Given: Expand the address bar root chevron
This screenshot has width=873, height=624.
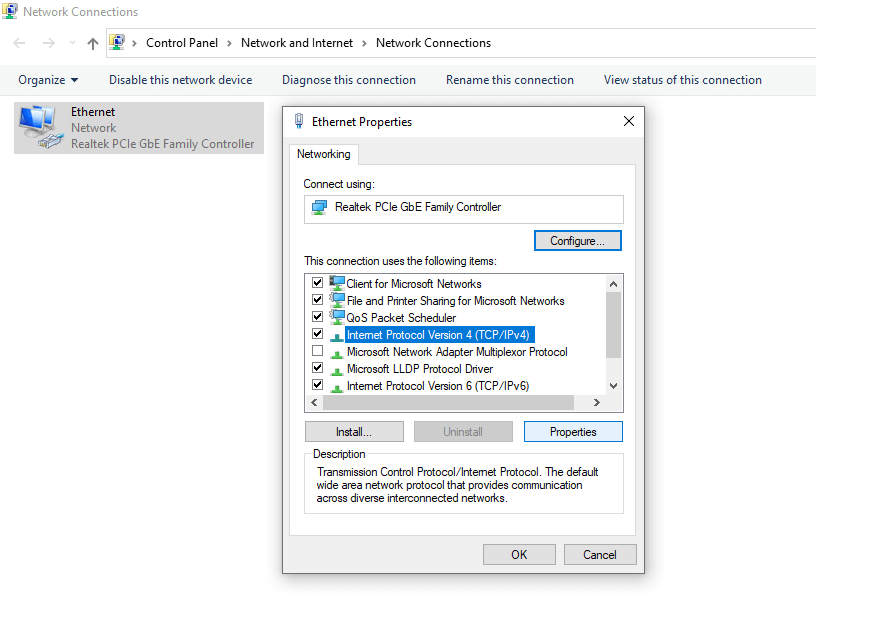Looking at the screenshot, I should pos(134,43).
